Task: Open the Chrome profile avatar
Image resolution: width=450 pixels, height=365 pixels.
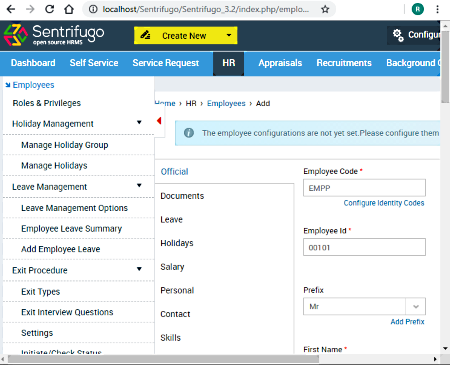Action: 418,9
